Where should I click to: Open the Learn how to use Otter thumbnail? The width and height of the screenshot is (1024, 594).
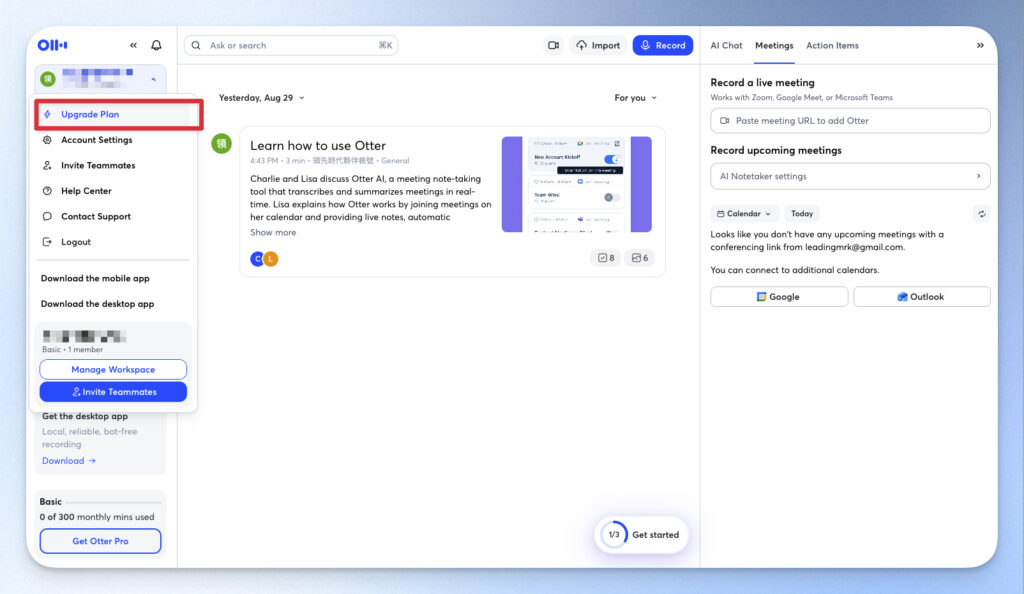click(577, 184)
